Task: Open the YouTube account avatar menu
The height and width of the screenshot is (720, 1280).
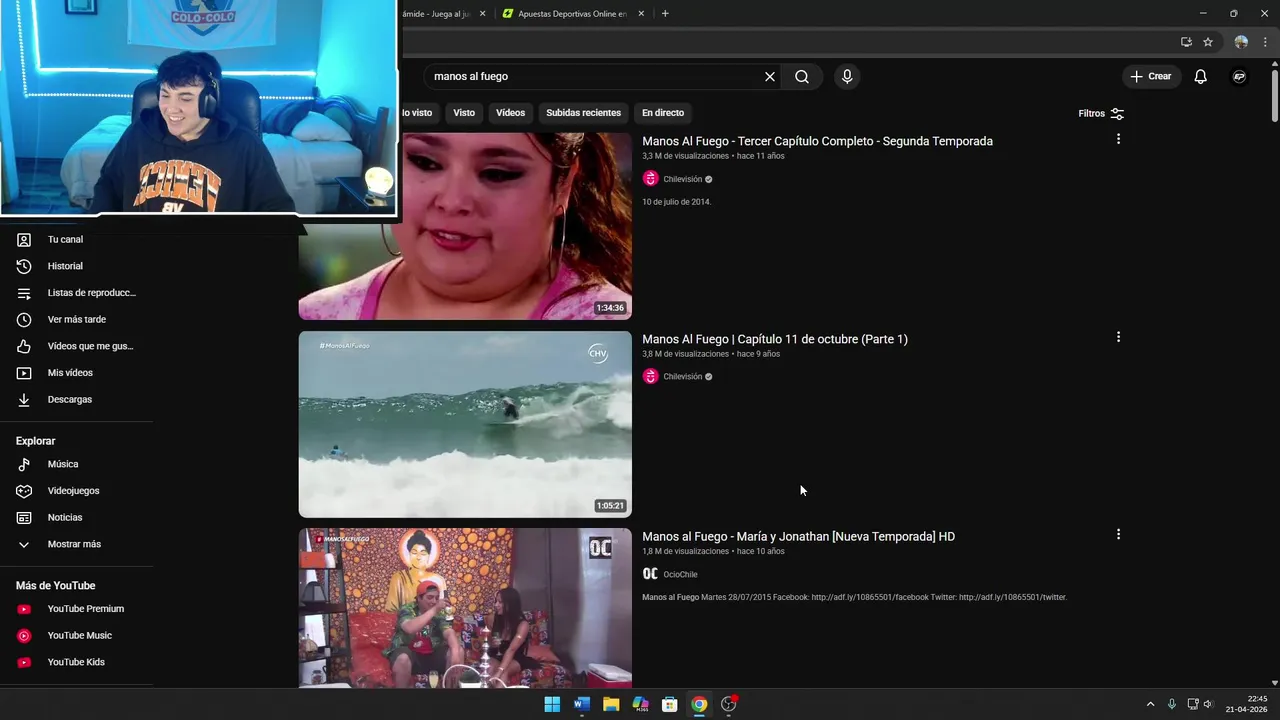Action: tap(1239, 77)
